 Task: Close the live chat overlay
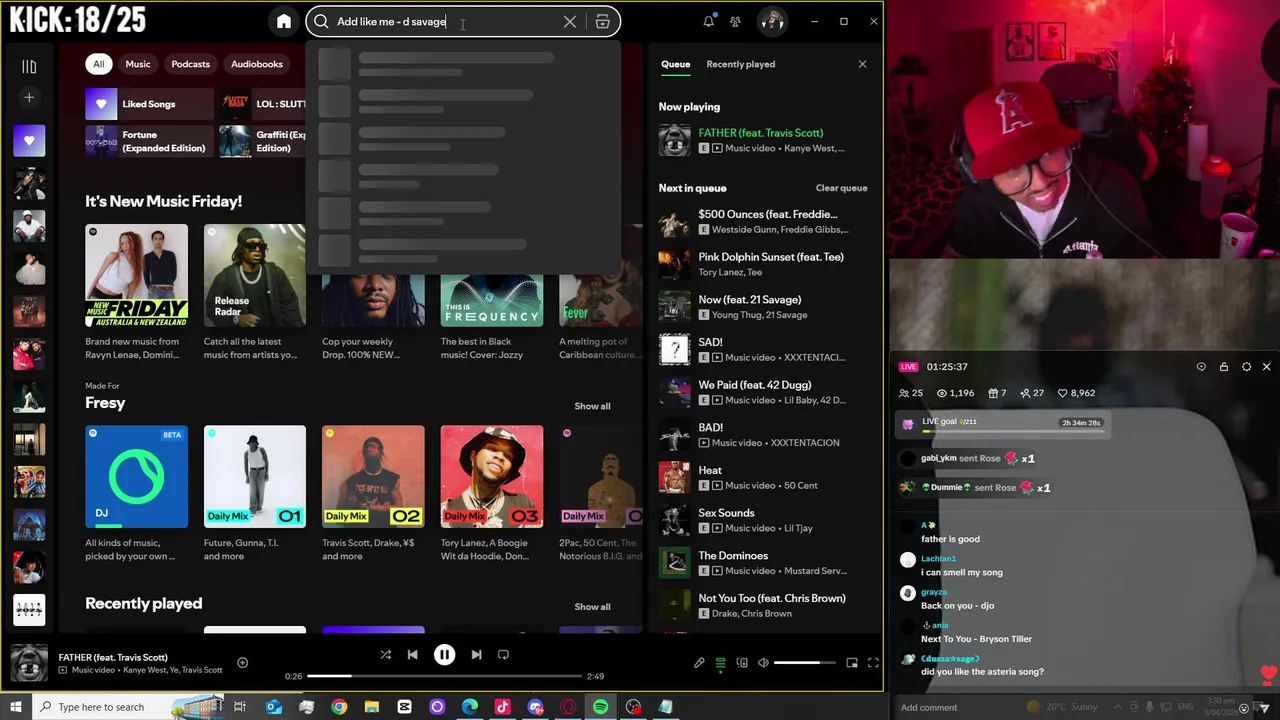[x=1266, y=367]
